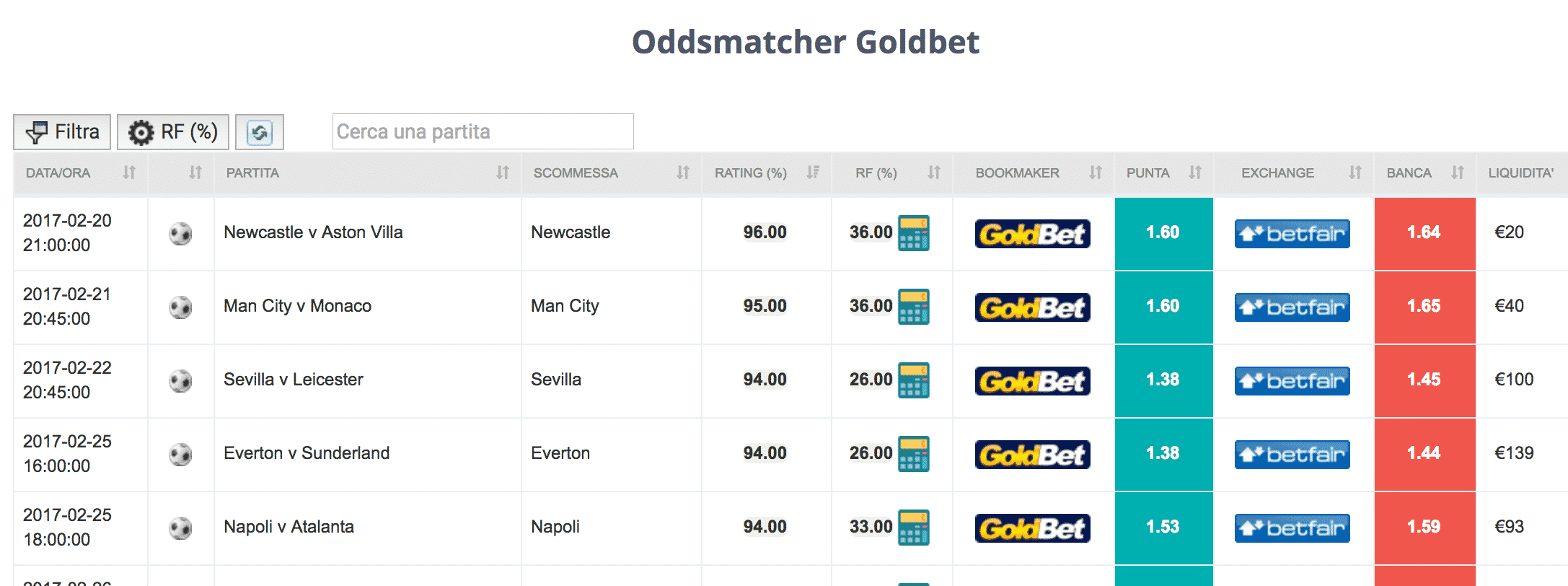Click the red 1.59 banca odds for Napoli

[1424, 528]
